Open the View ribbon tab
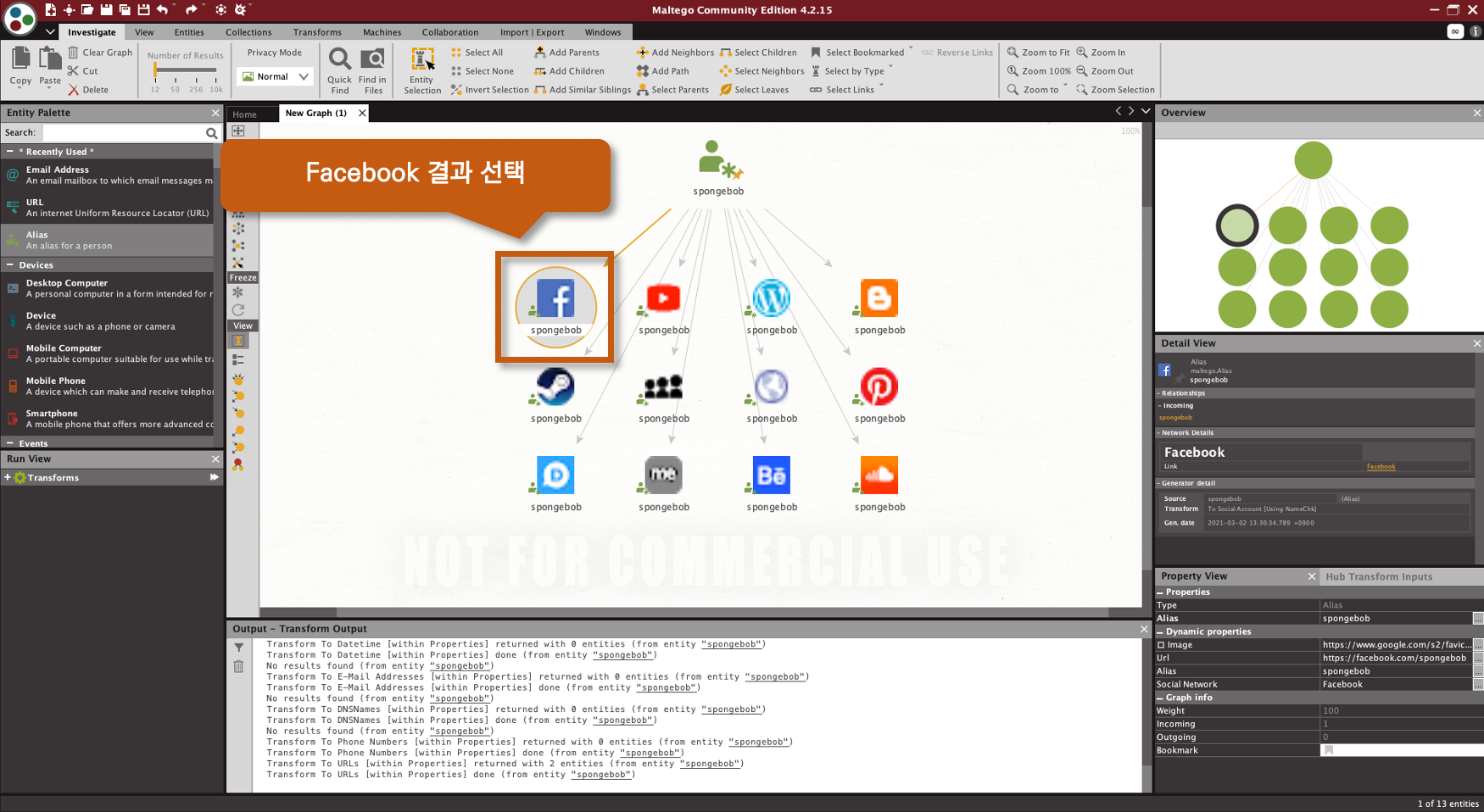Screen dimensions: 1484x812 pos(144,32)
